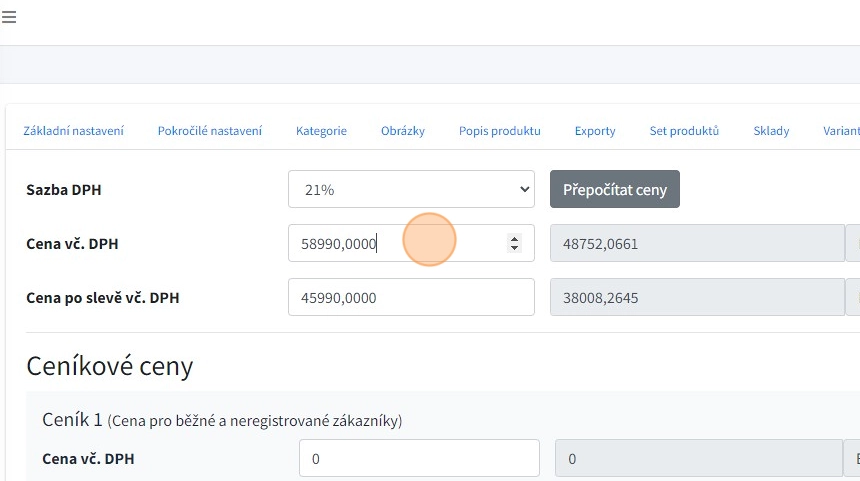Click the partially visible Varianty tab
The height and width of the screenshot is (481, 860).
[x=840, y=131]
